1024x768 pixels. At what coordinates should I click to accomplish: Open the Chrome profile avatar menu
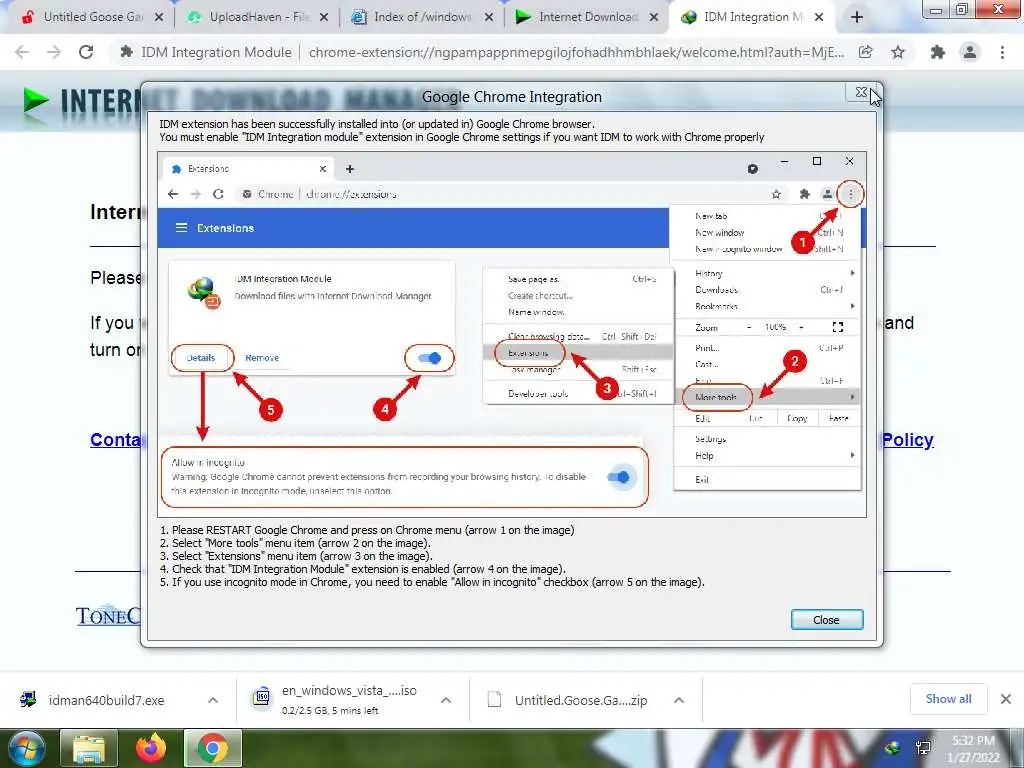point(970,52)
